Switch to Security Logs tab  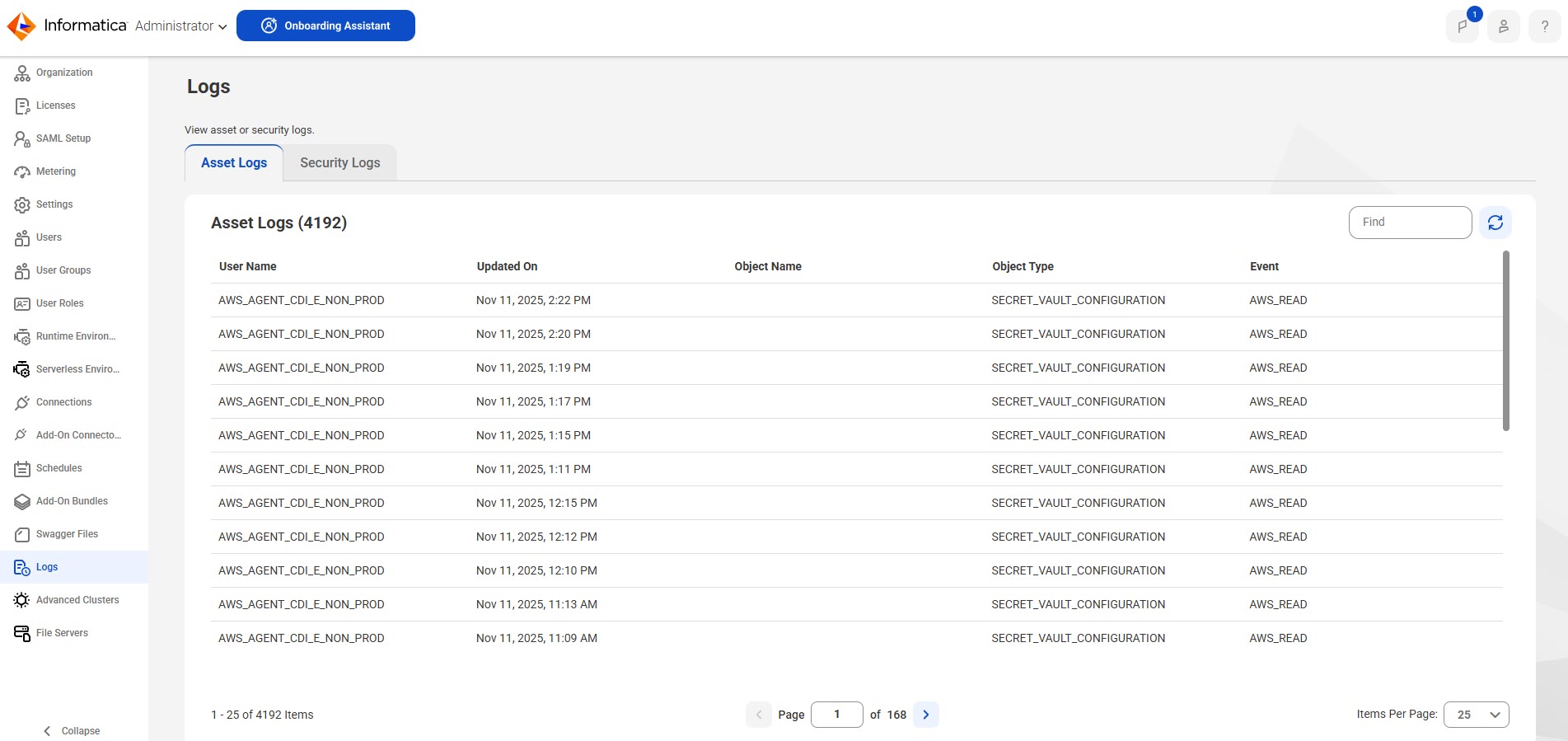[x=340, y=163]
